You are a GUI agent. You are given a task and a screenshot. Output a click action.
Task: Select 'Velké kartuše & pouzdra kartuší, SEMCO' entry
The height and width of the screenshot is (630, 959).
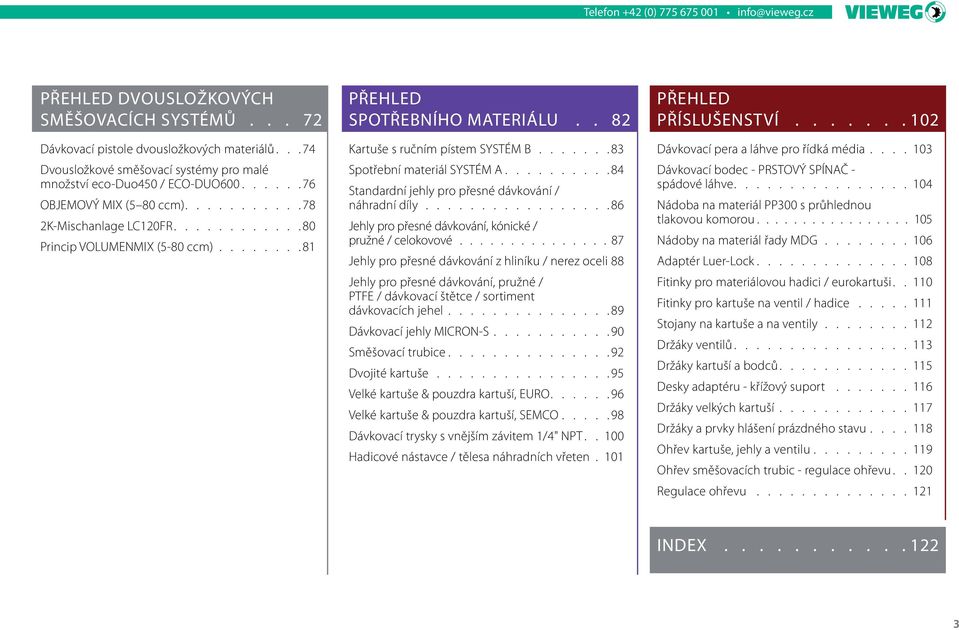(486, 415)
